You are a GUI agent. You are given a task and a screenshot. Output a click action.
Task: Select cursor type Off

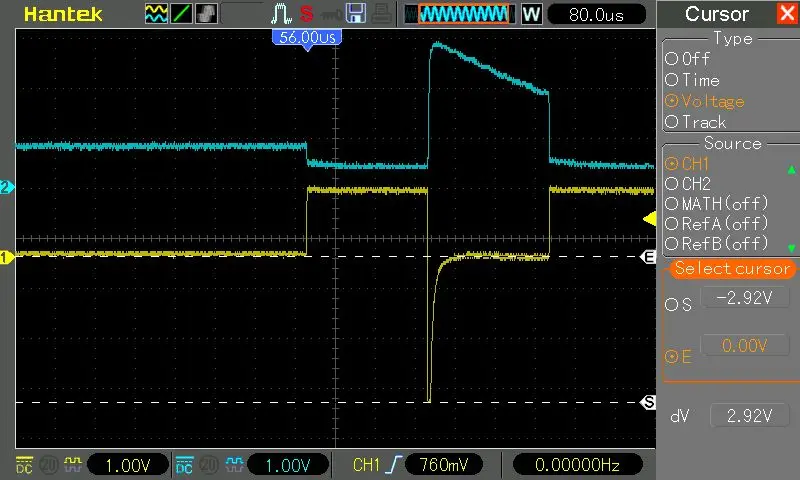tap(687, 59)
